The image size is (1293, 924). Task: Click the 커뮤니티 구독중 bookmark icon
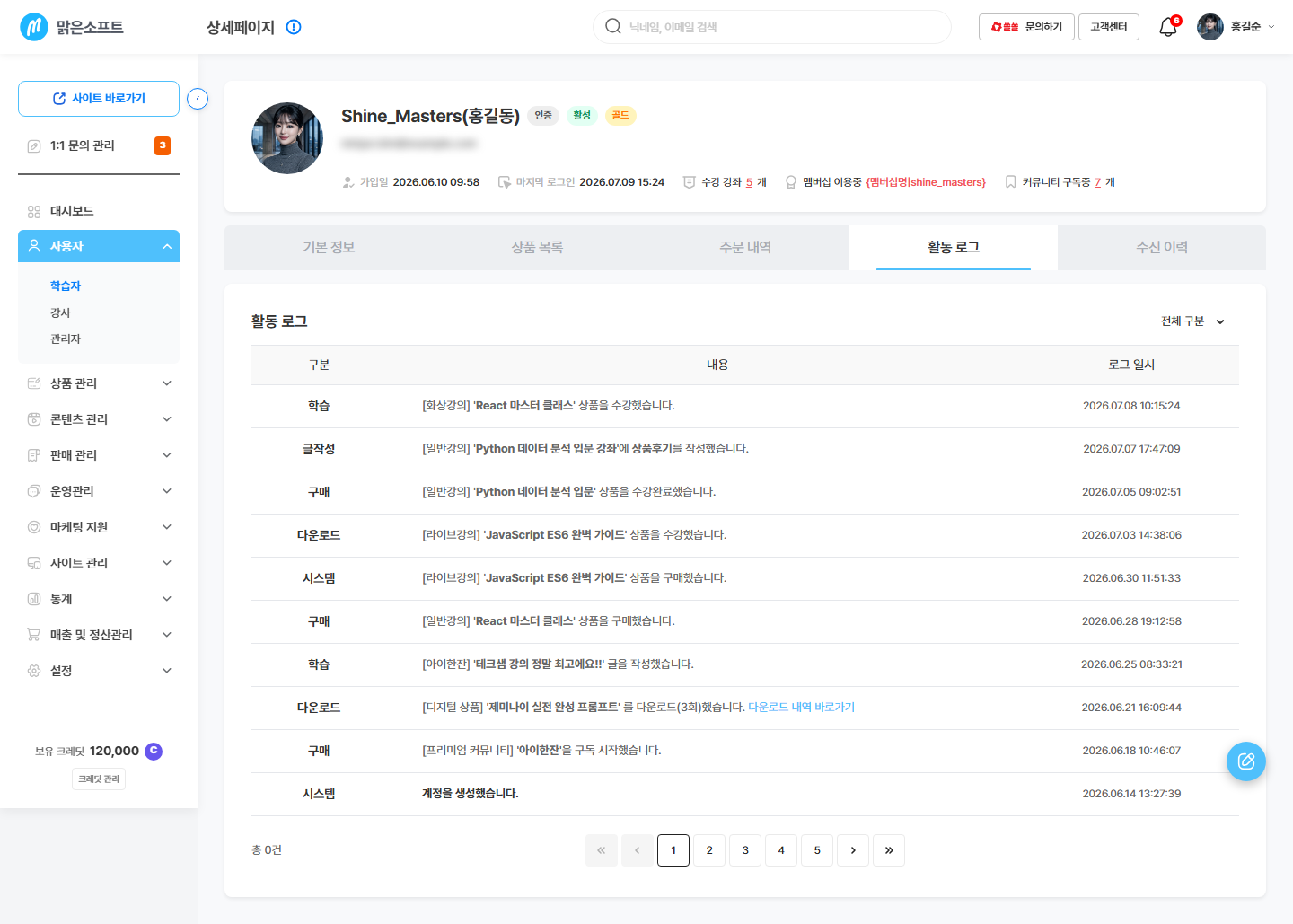(1010, 182)
